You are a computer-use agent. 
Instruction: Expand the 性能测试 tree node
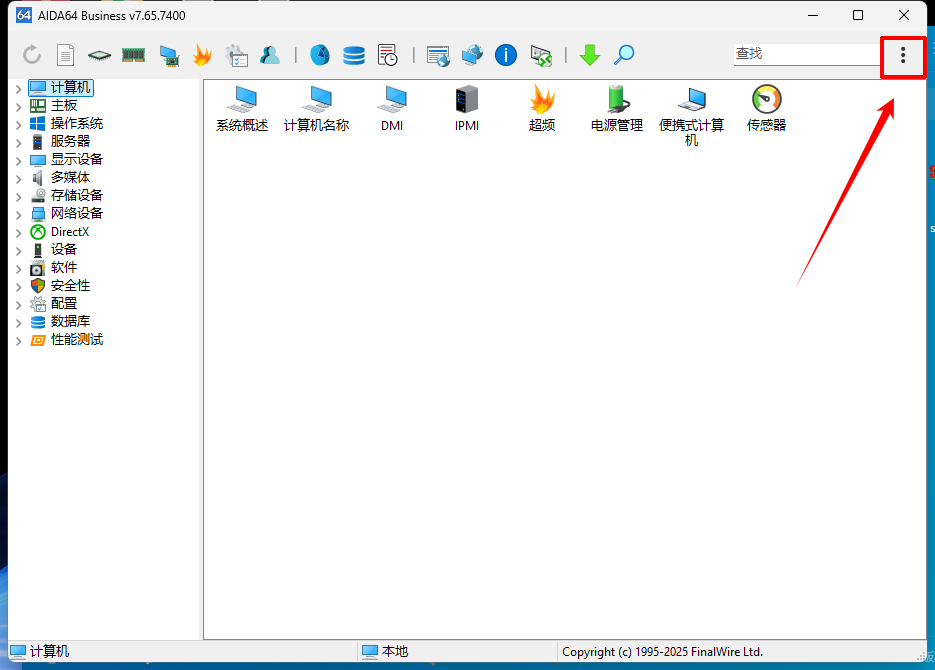tap(18, 341)
